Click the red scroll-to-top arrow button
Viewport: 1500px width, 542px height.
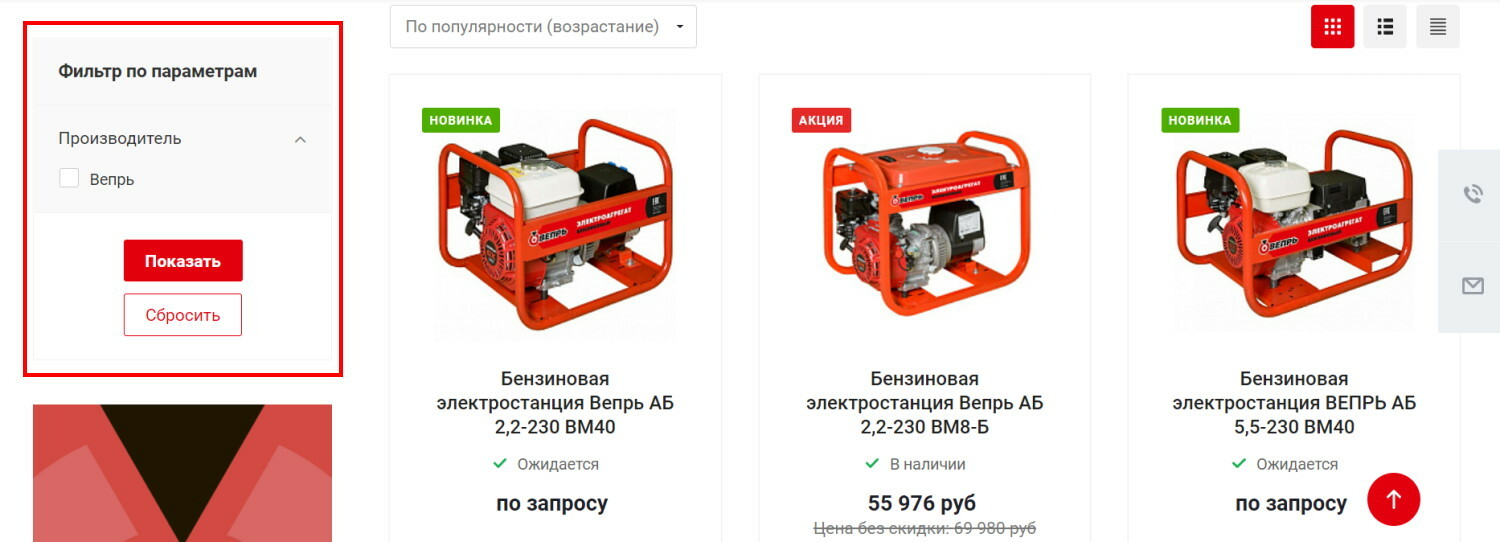[x=1394, y=499]
